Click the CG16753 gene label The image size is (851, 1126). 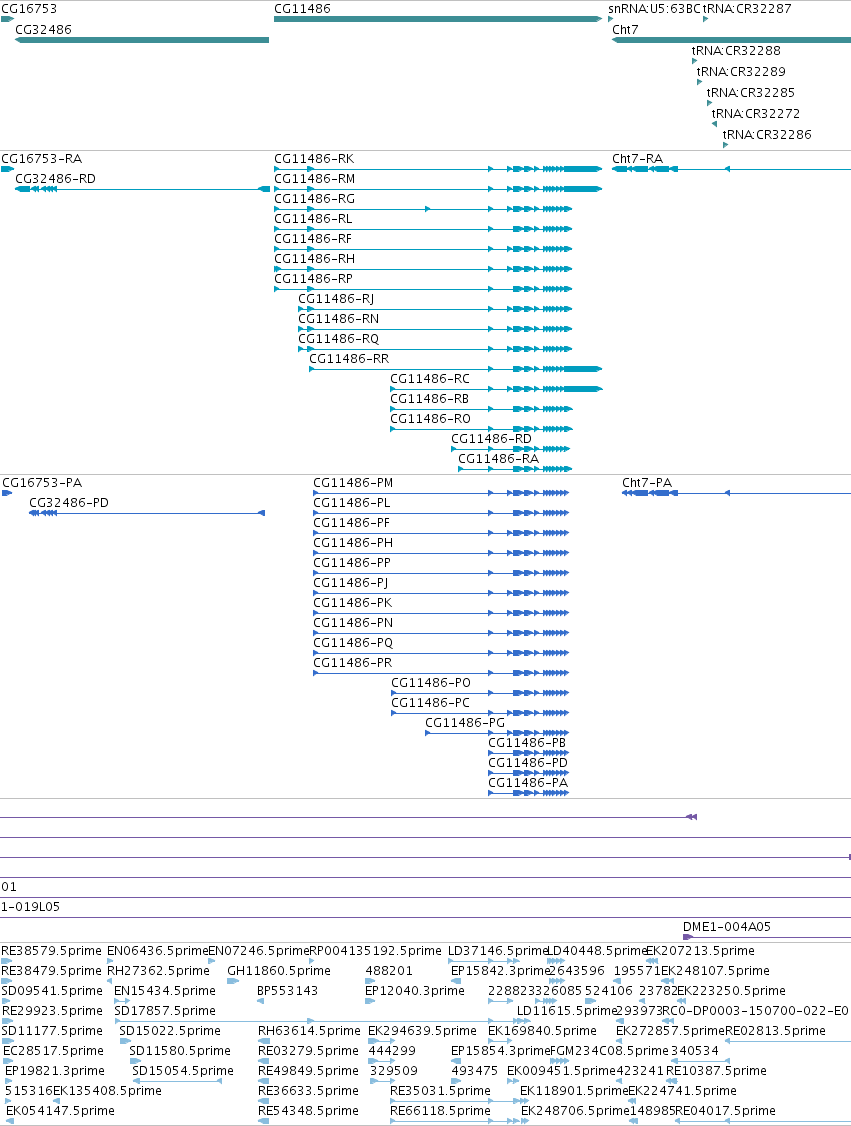(x=29, y=9)
